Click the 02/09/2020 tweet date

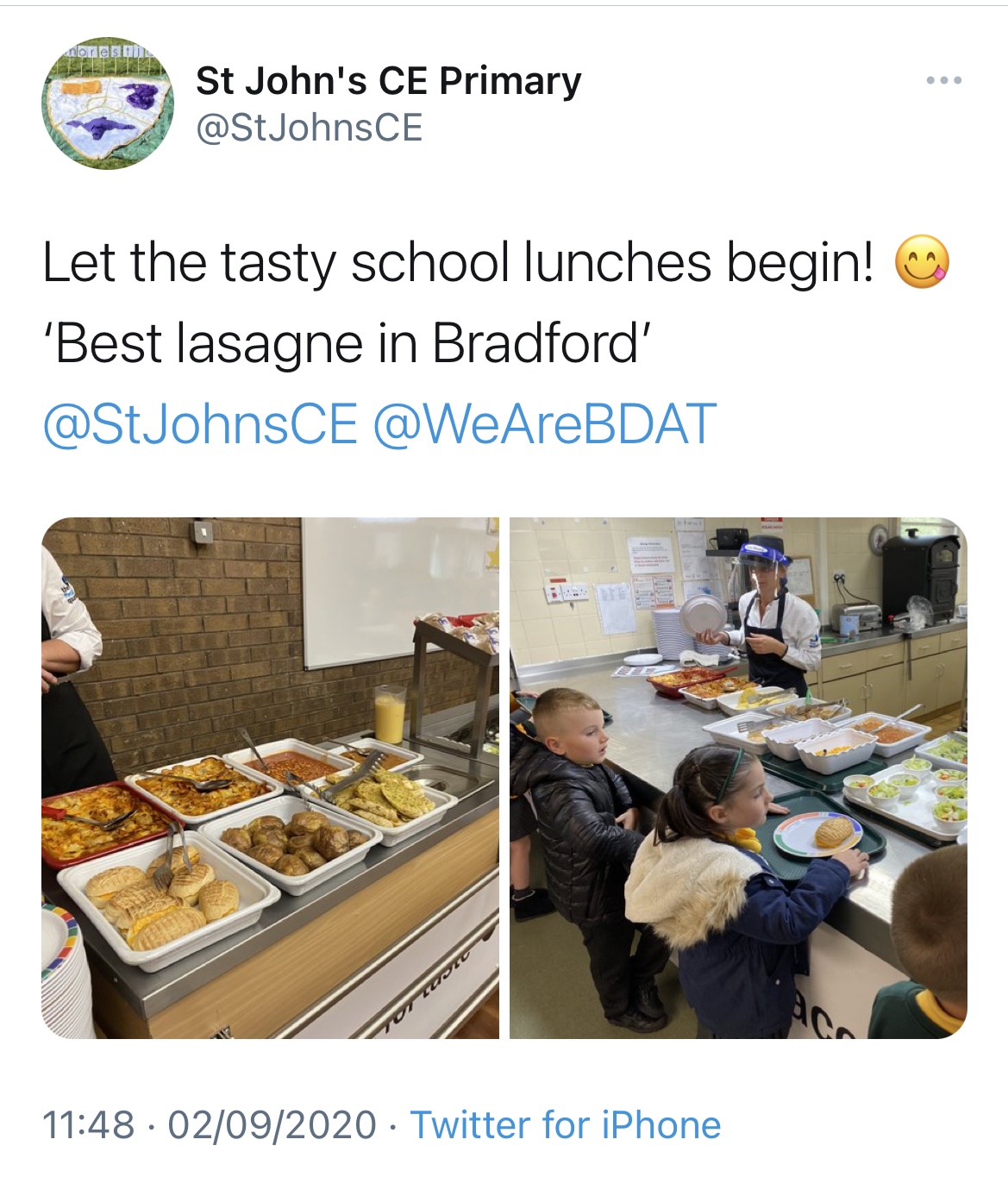(272, 1124)
